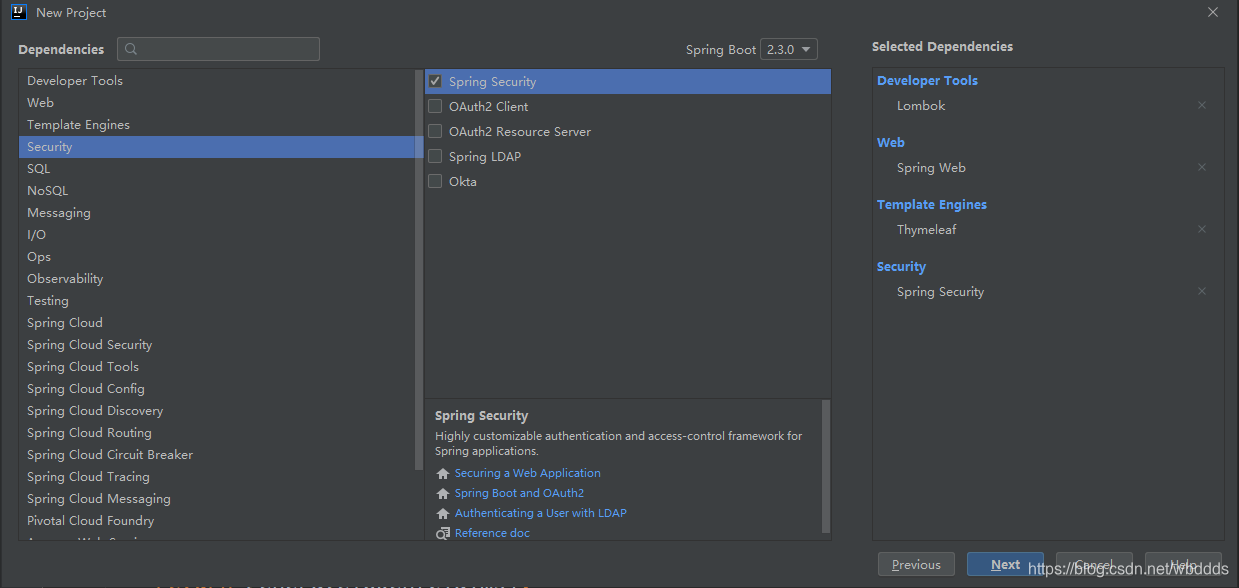This screenshot has height=588, width=1239.
Task: Select the Spring Cloud Config category
Action: [85, 388]
